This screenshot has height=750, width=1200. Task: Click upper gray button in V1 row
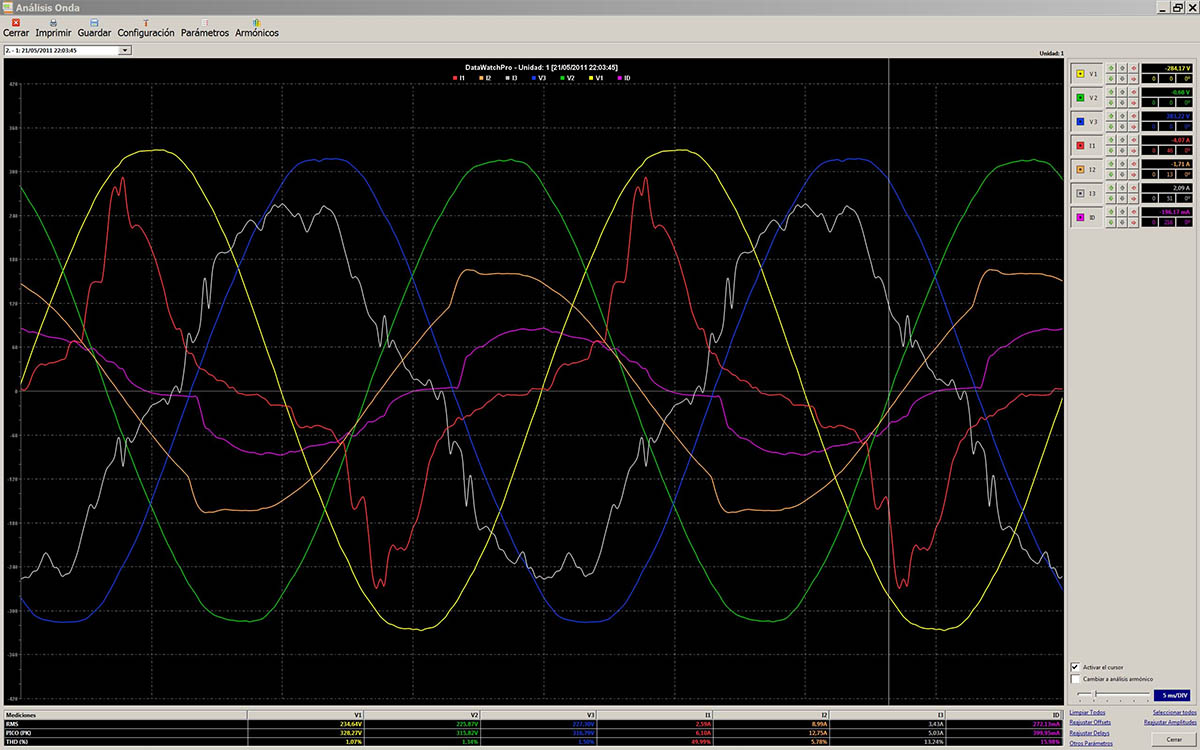point(1123,69)
